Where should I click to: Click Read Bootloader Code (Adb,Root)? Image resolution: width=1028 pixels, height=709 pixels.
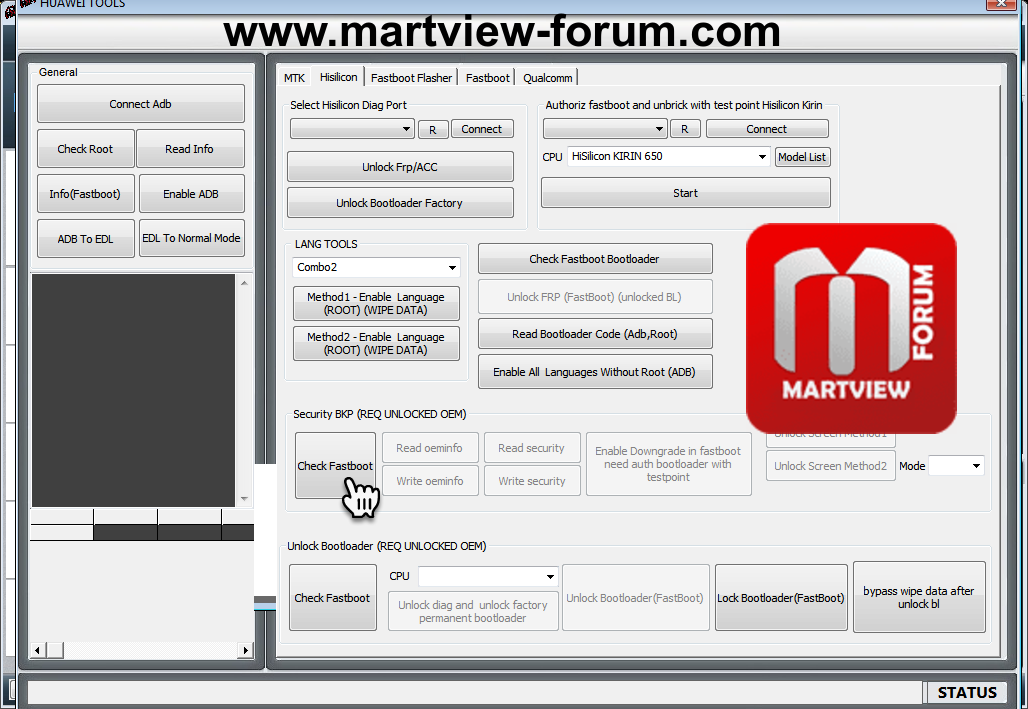click(595, 334)
